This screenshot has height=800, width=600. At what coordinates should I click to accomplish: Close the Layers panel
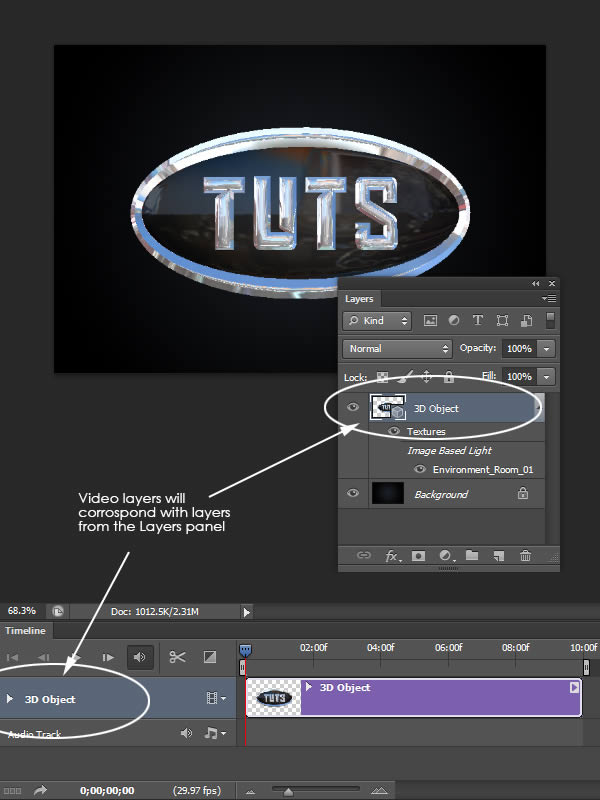pos(552,284)
